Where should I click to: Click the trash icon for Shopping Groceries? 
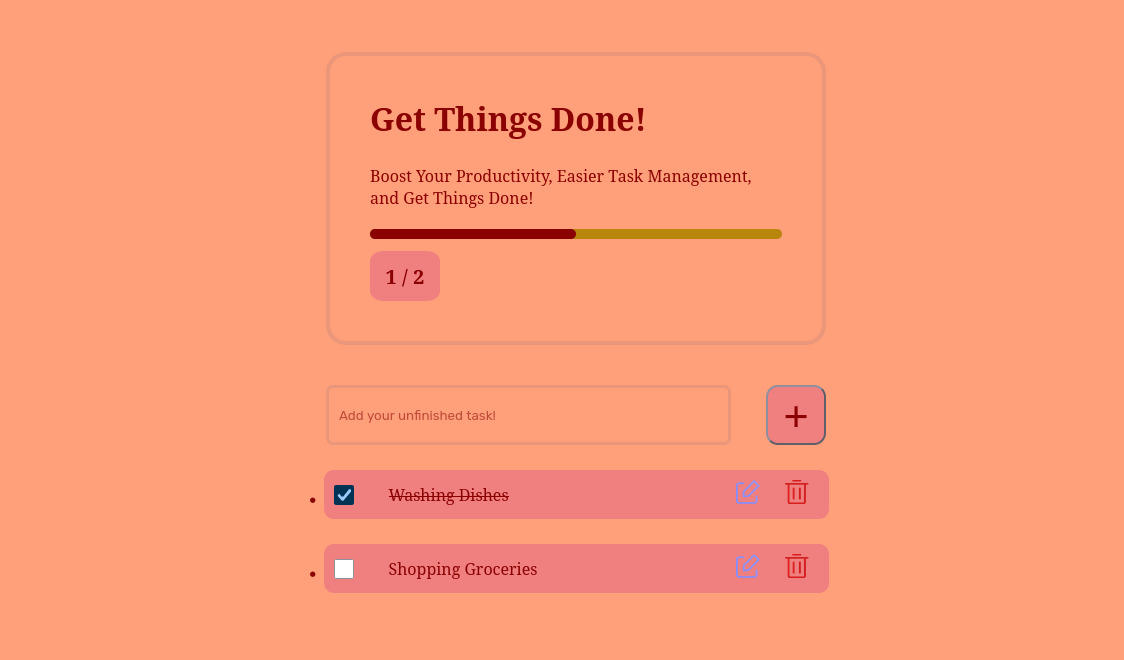click(x=796, y=566)
